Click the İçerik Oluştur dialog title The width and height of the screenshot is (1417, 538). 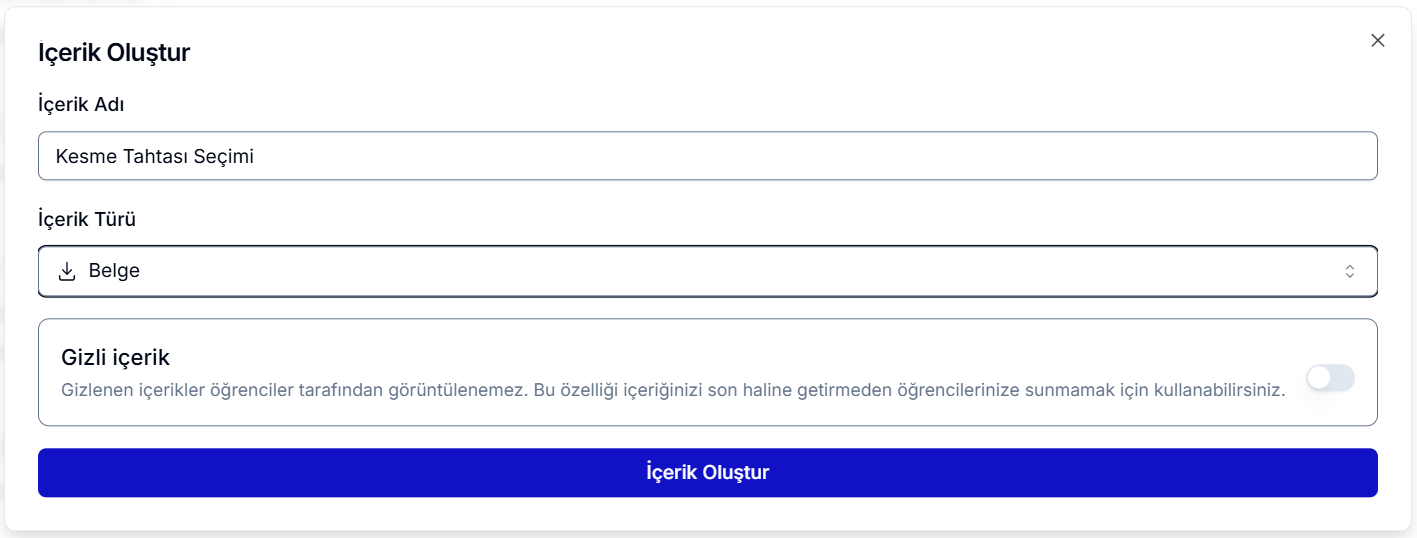click(114, 53)
